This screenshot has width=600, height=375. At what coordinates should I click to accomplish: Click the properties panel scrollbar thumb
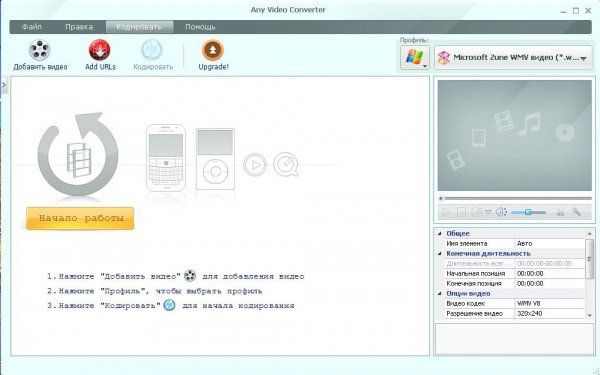point(589,259)
